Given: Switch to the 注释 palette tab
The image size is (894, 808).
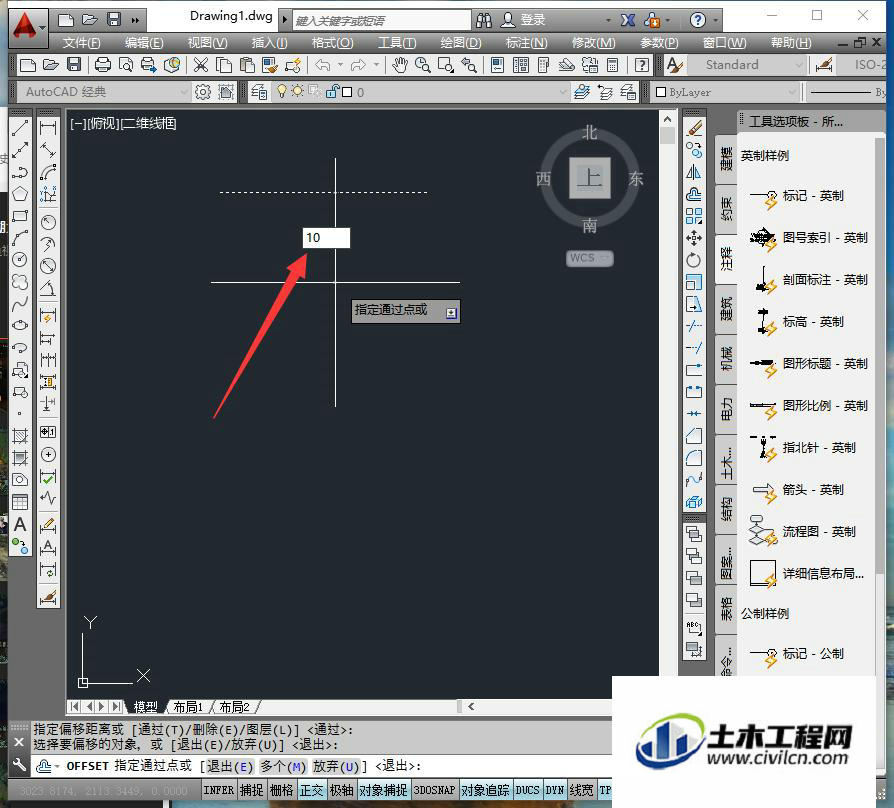Looking at the screenshot, I should 726,259.
